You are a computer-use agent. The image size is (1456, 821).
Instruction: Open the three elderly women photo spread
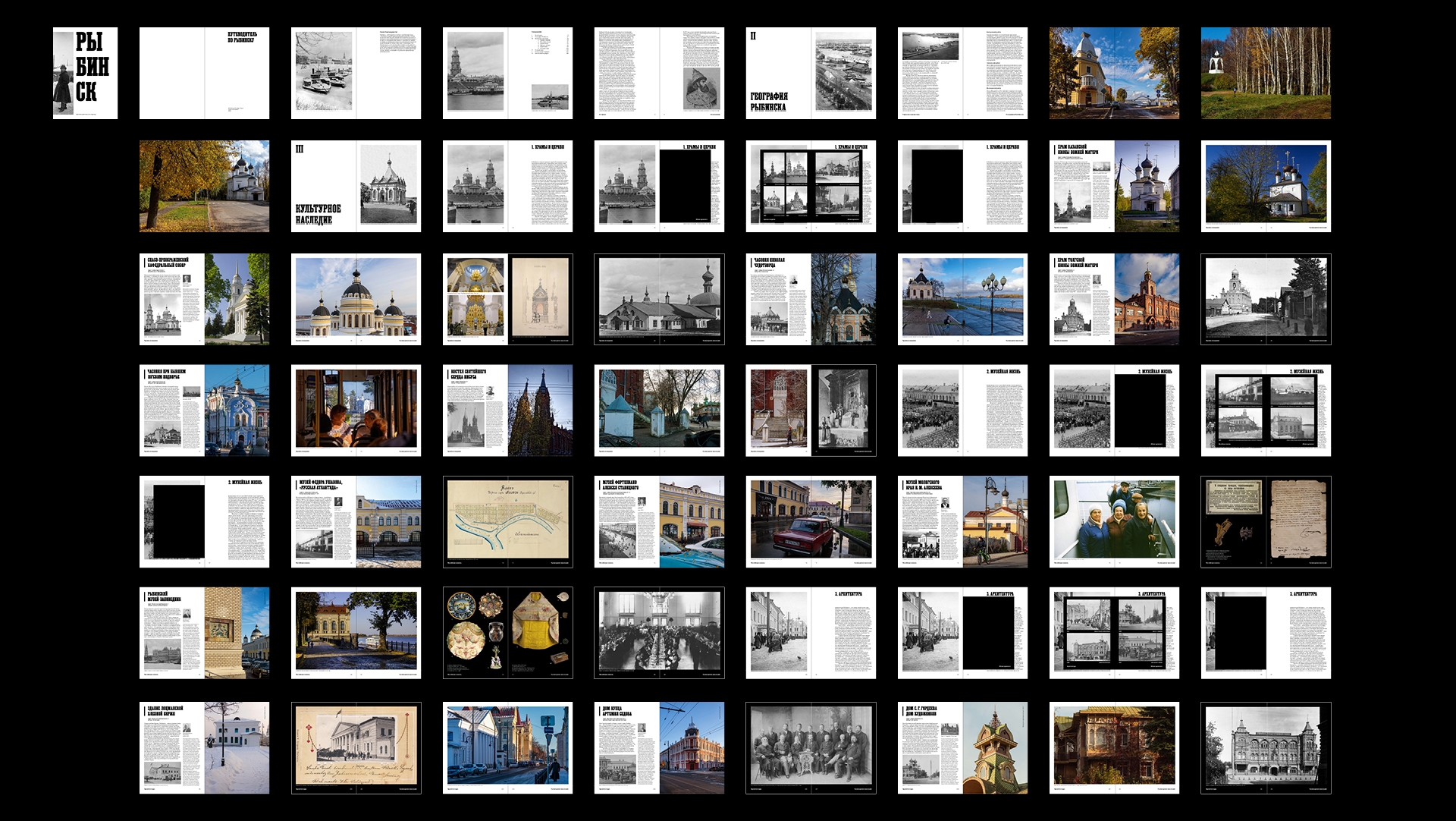pos(1114,521)
